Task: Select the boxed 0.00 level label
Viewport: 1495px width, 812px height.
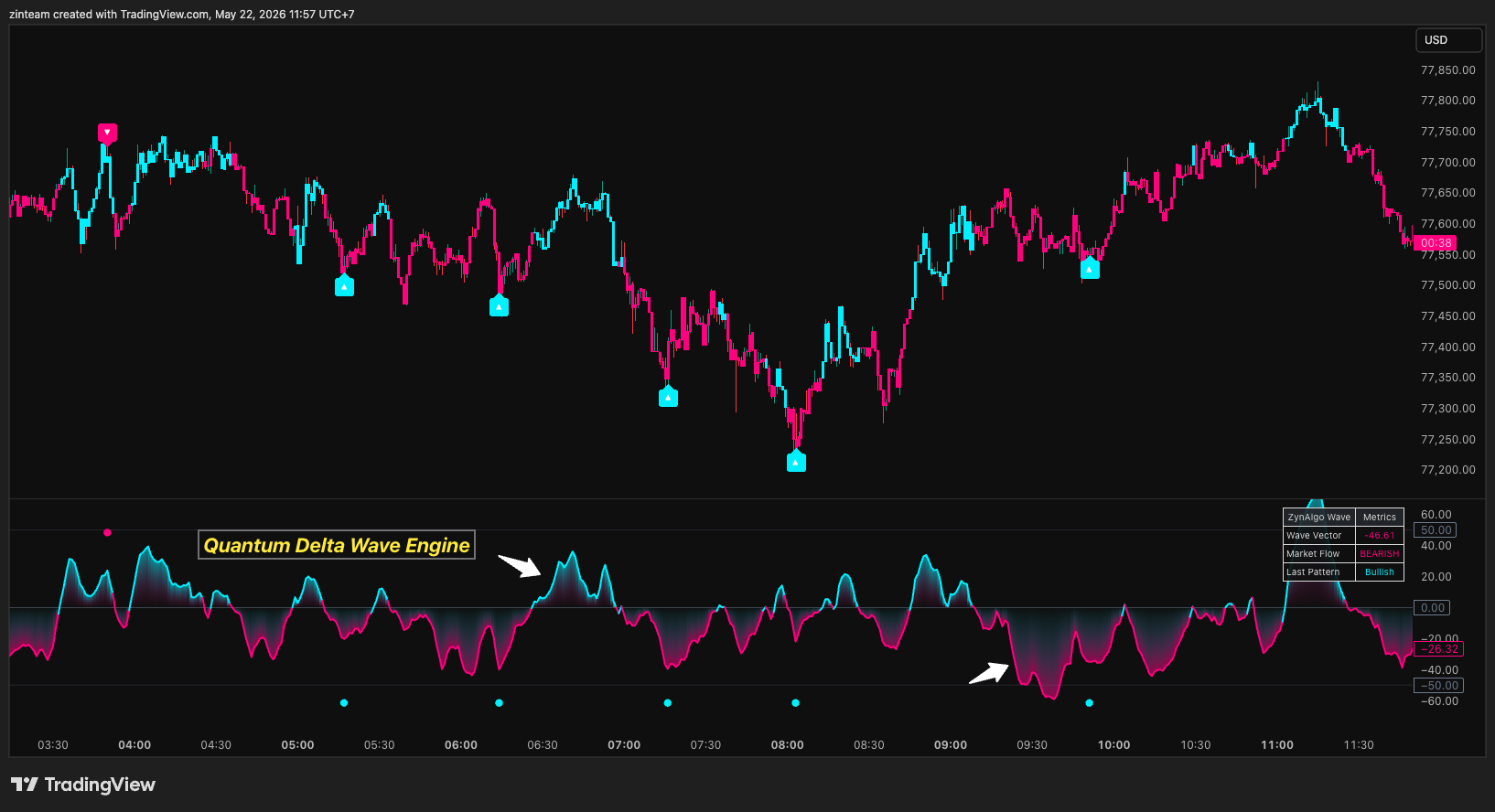Action: 1433,608
